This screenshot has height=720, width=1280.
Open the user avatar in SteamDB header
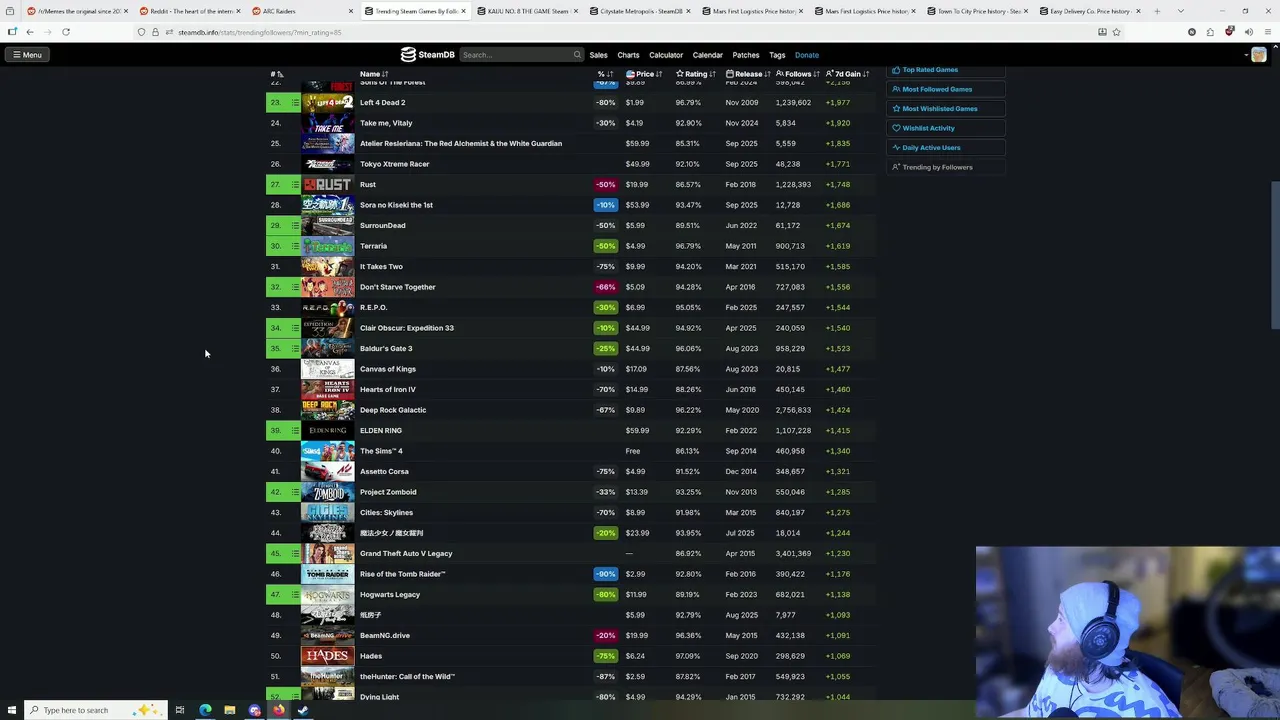1258,55
